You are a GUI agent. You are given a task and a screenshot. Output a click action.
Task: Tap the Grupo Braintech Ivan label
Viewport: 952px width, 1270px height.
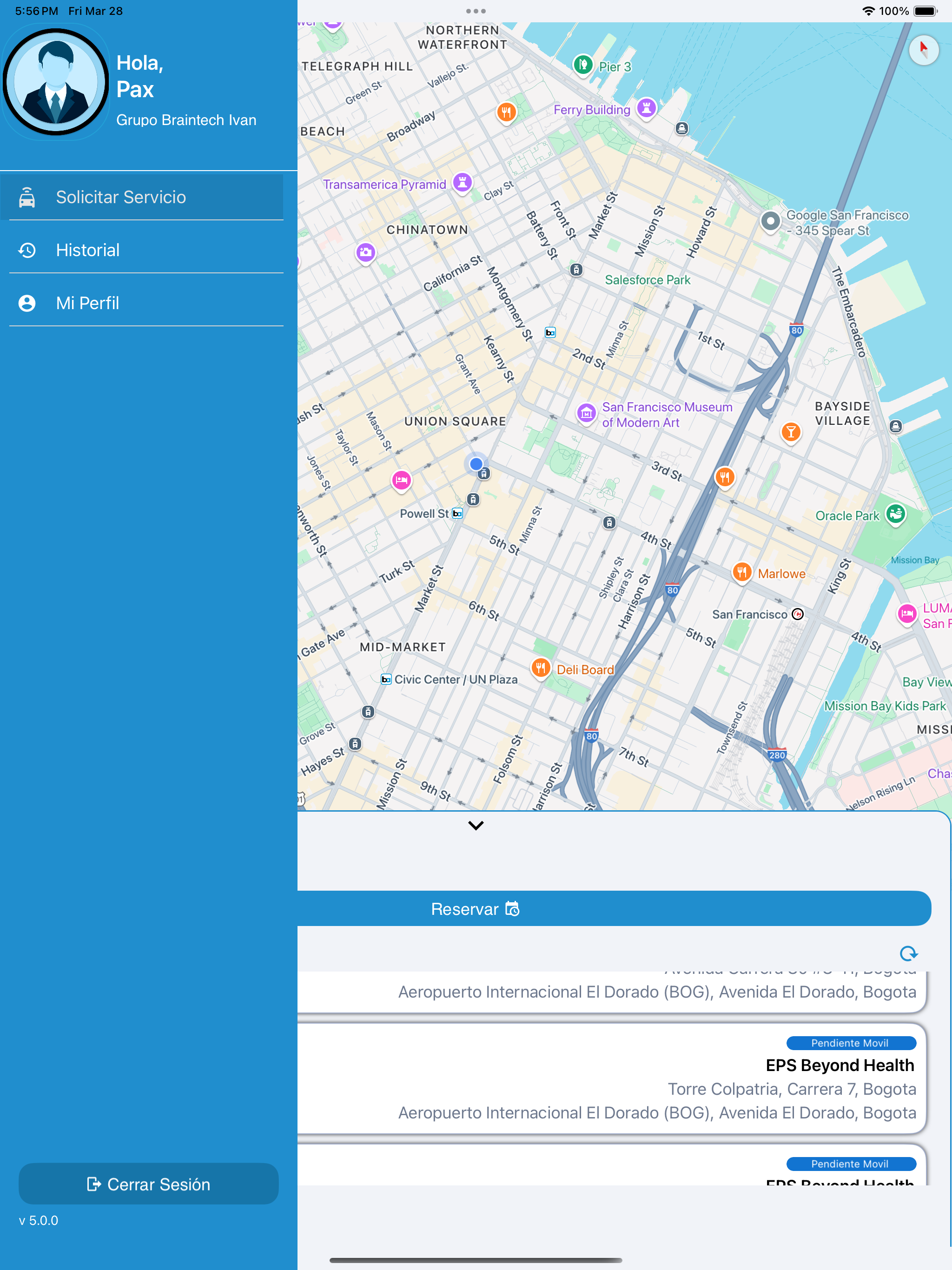pyautogui.click(x=186, y=120)
